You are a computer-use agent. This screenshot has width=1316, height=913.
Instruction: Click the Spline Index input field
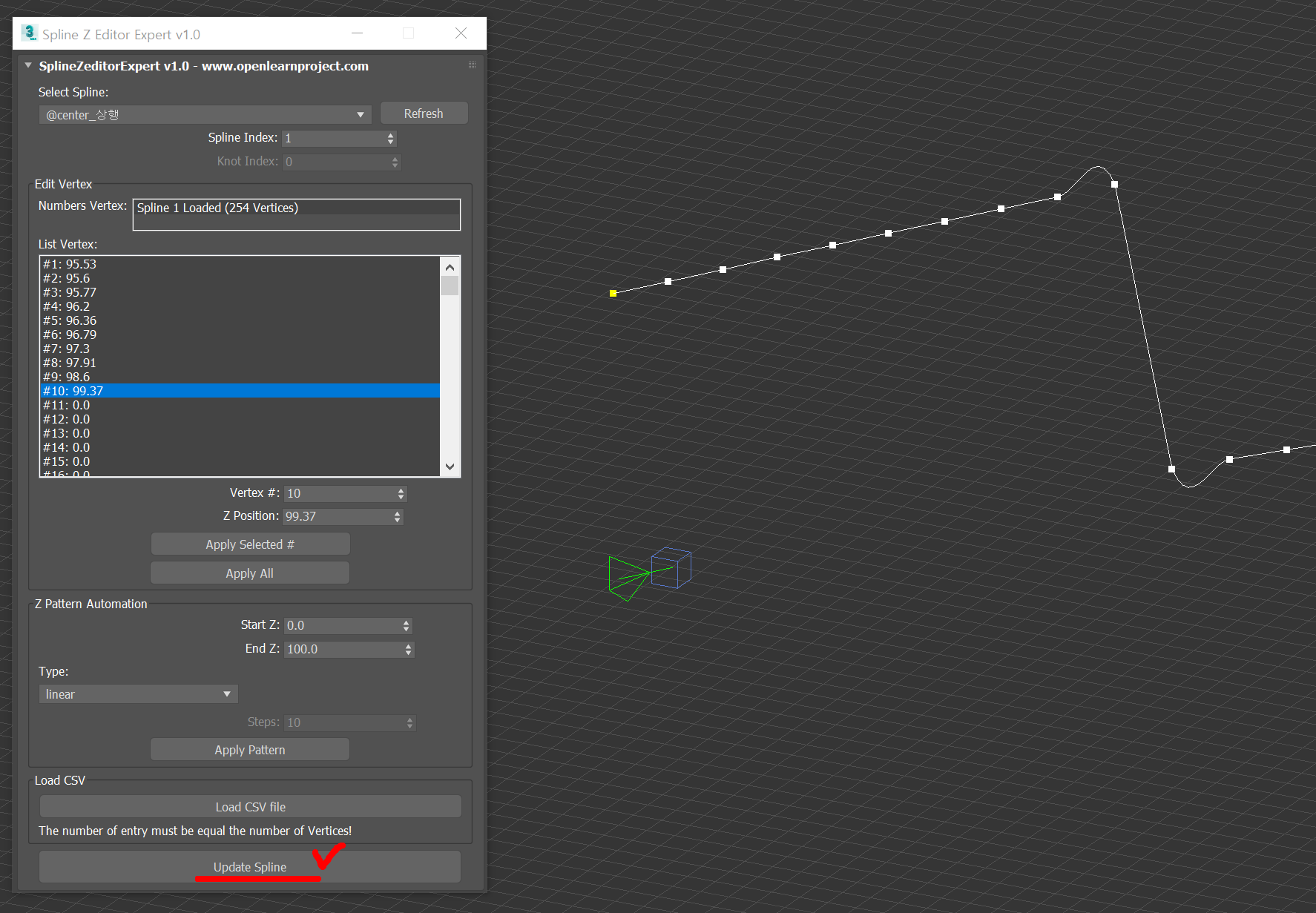333,139
